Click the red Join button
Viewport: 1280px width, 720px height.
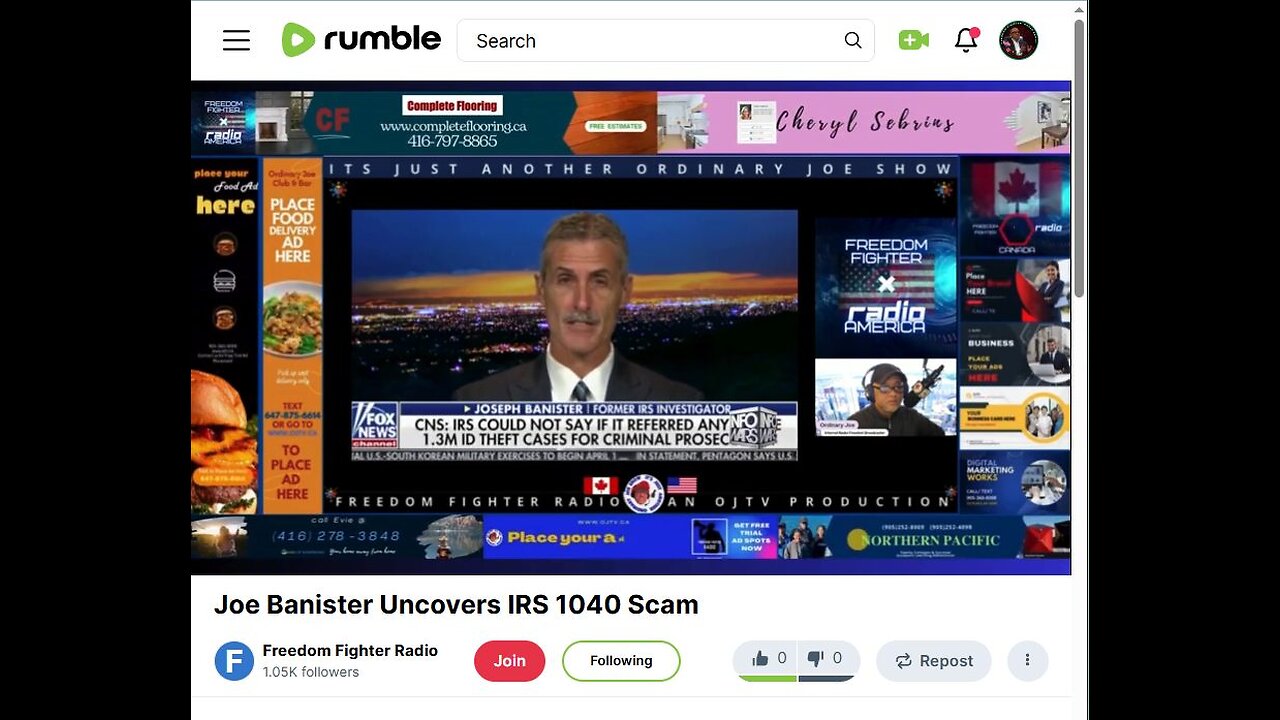point(509,661)
